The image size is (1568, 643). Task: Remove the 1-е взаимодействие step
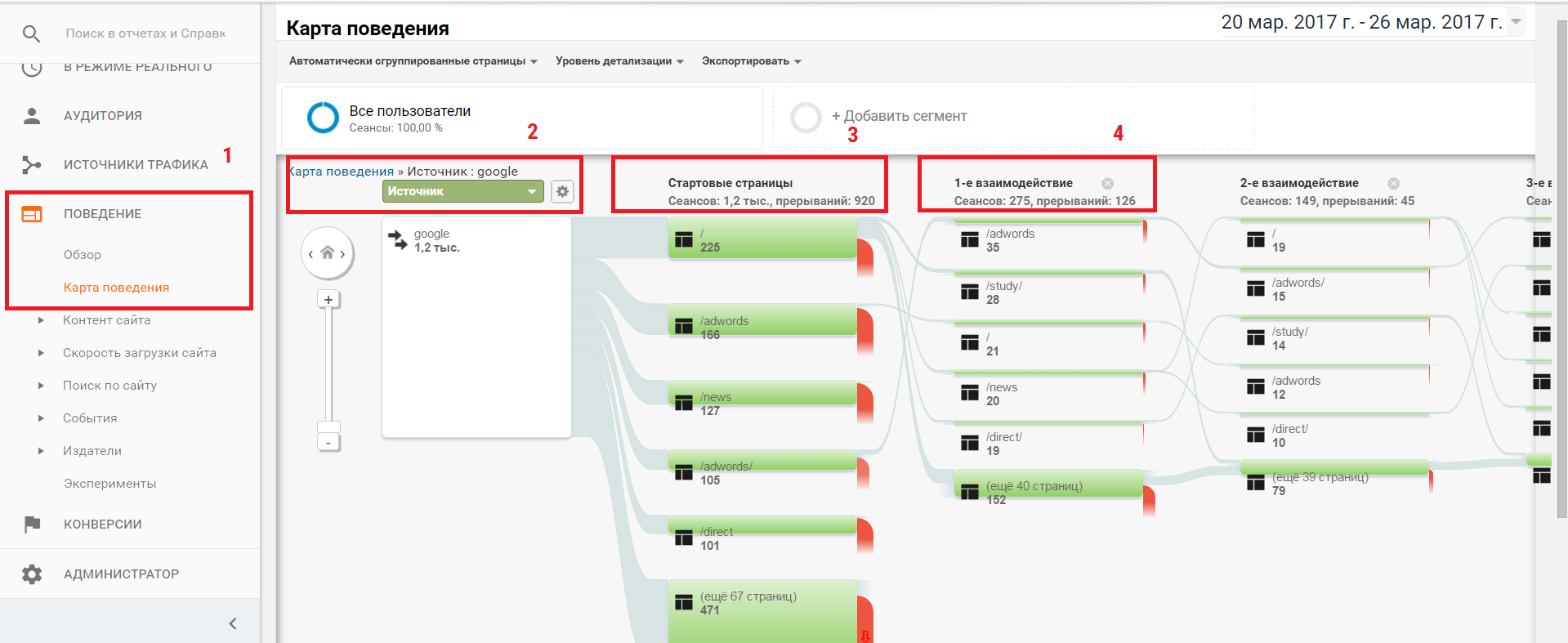click(x=1107, y=184)
